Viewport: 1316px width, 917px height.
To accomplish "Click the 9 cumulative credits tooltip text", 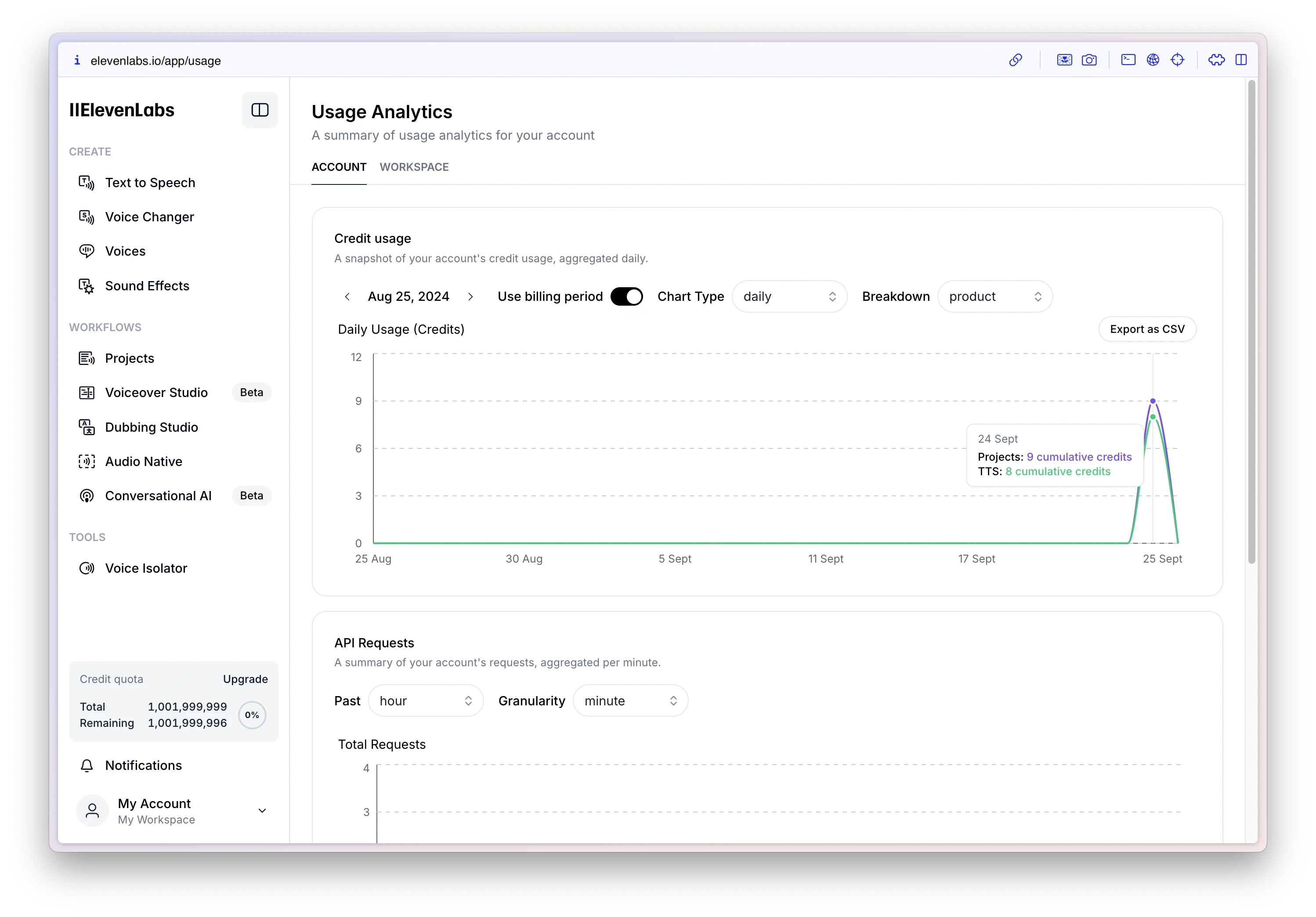I will pos(1079,457).
